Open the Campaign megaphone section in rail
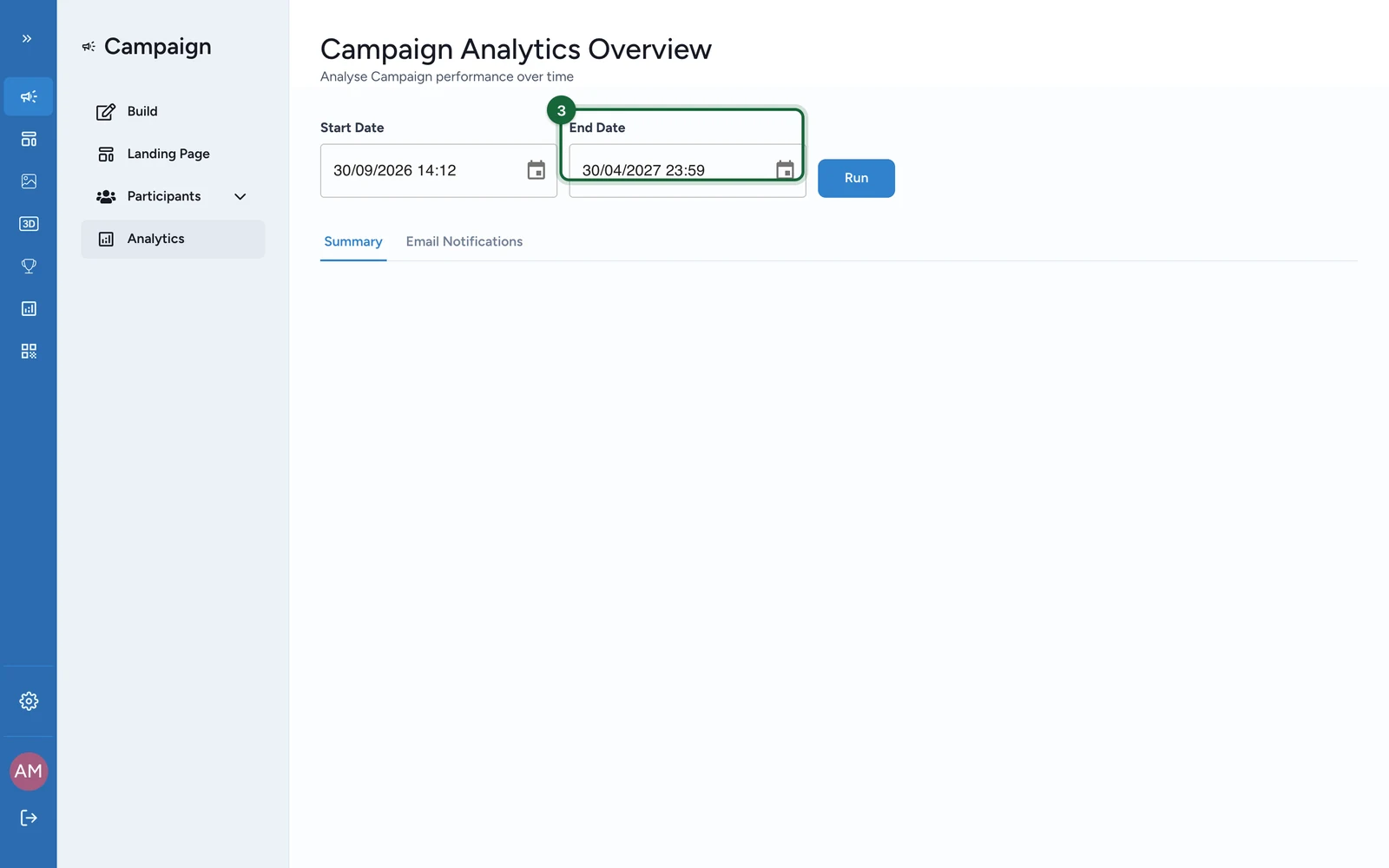The image size is (1389, 868). click(29, 96)
